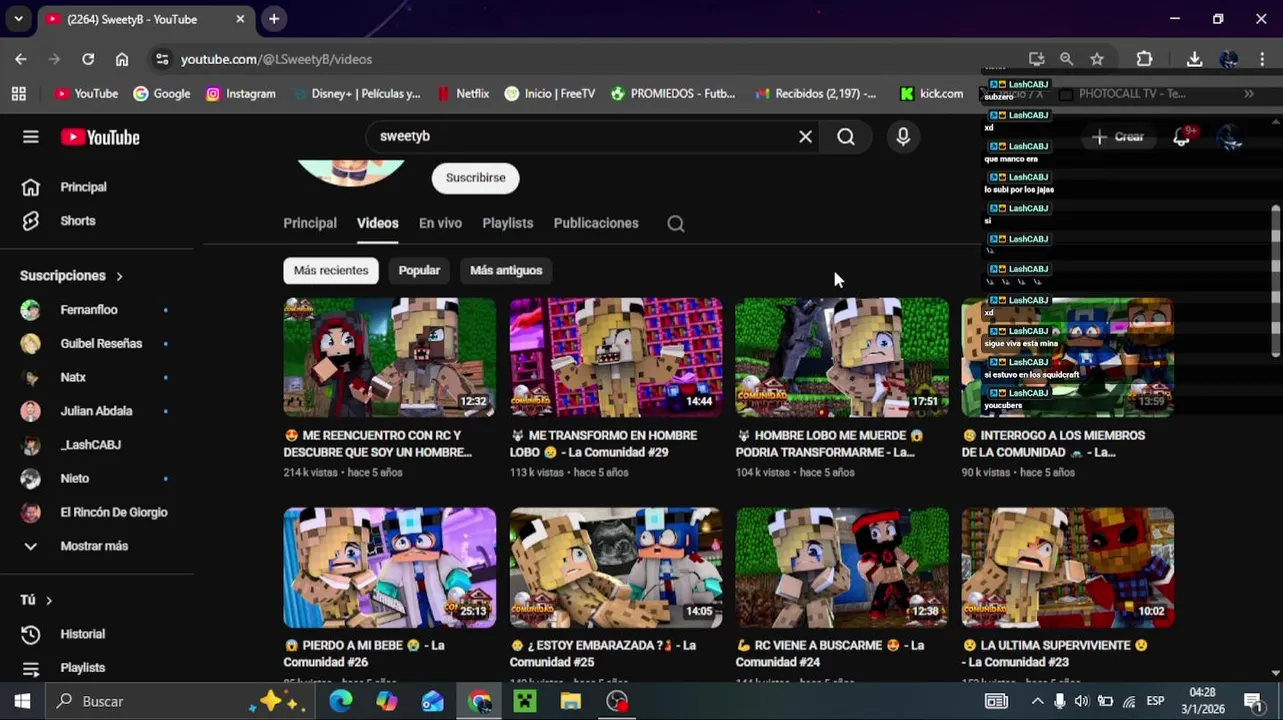Filter videos by Popular
Screen dimensions: 1283x720
click(x=419, y=270)
